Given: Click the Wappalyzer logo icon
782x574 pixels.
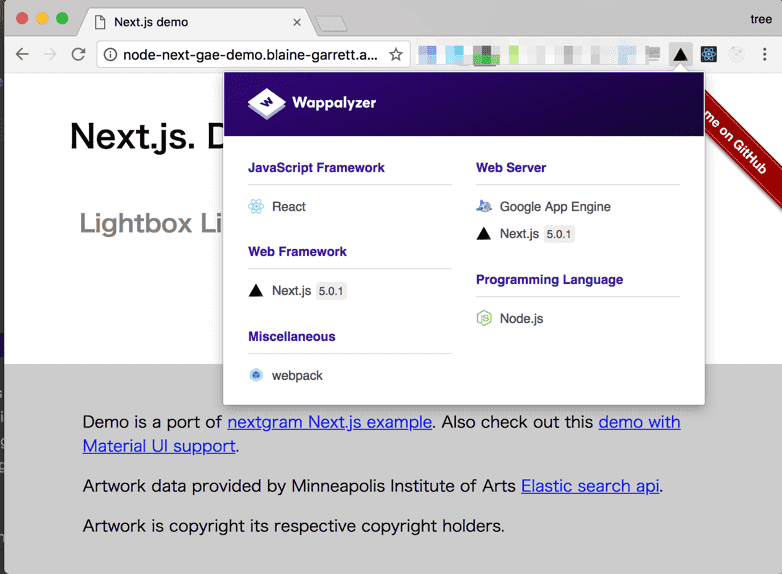Looking at the screenshot, I should pos(267,103).
